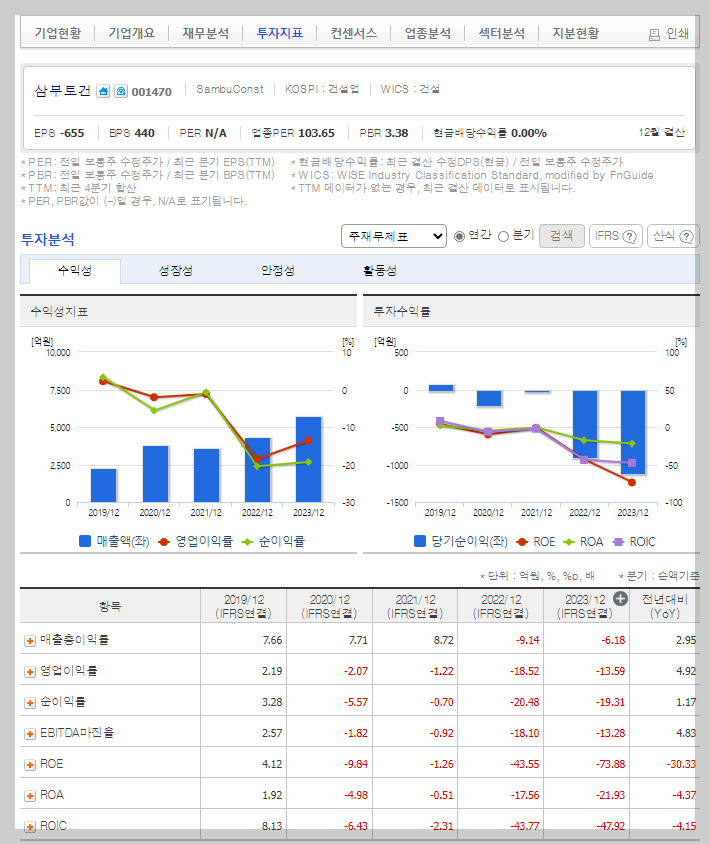Switch to the 성장성 tab

175,270
